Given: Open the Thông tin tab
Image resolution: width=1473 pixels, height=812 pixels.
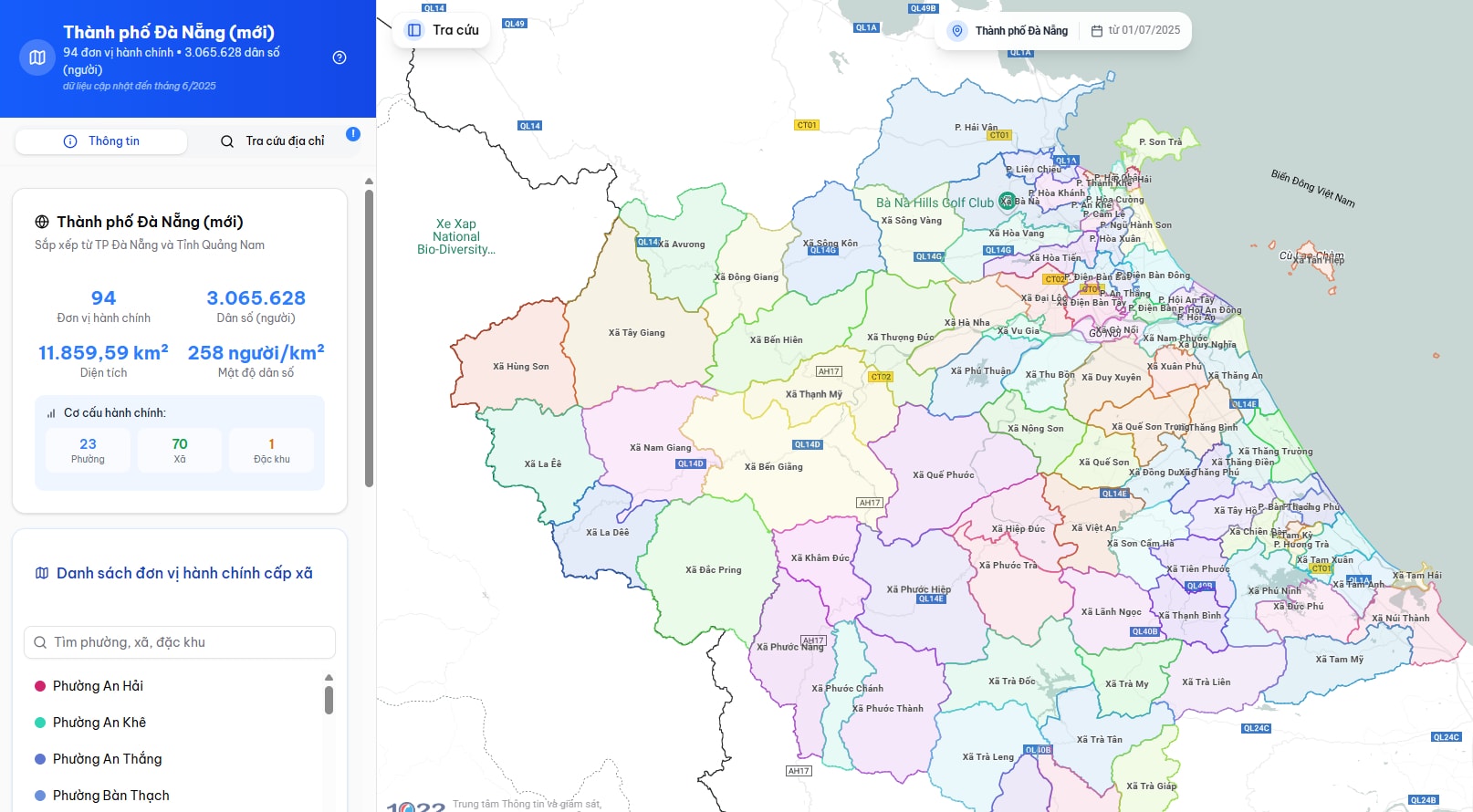Looking at the screenshot, I should [x=101, y=141].
